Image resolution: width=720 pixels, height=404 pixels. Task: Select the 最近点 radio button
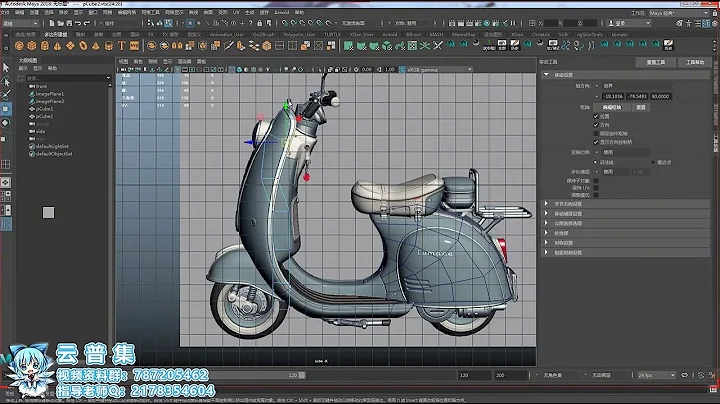click(x=653, y=163)
